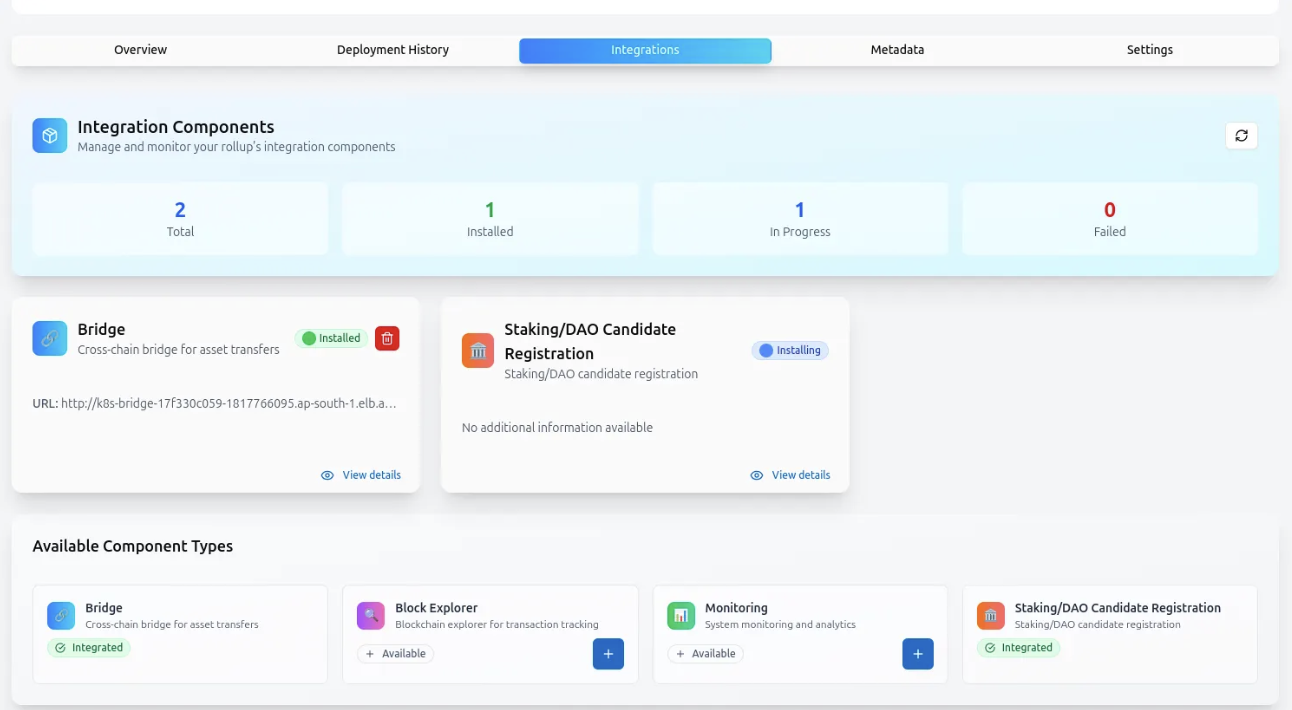
Task: Click the Block Explorer magnifier icon
Action: pos(371,616)
